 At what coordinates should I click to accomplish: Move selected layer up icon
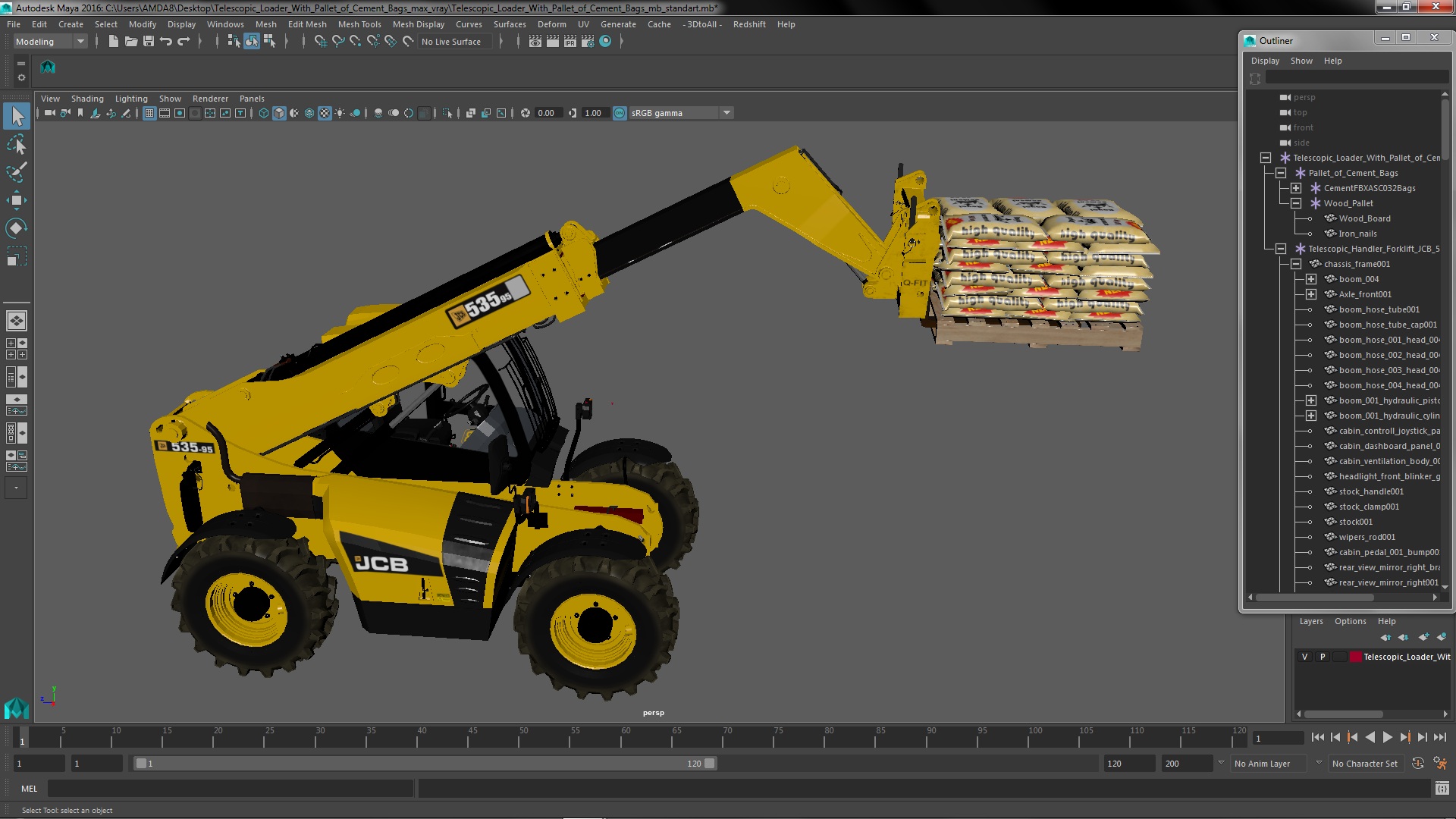[x=1385, y=637]
